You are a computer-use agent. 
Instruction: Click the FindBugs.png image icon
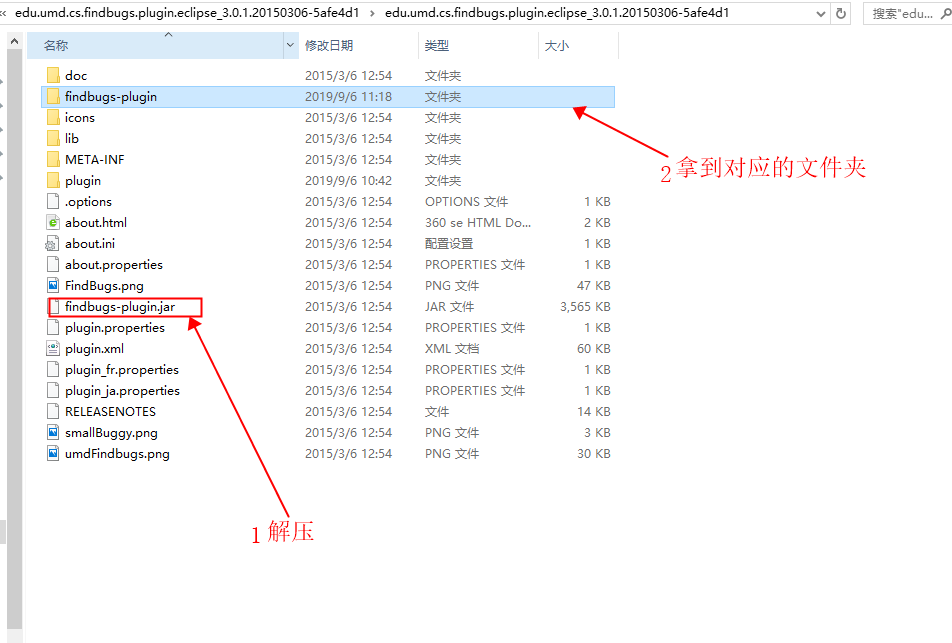(x=53, y=285)
